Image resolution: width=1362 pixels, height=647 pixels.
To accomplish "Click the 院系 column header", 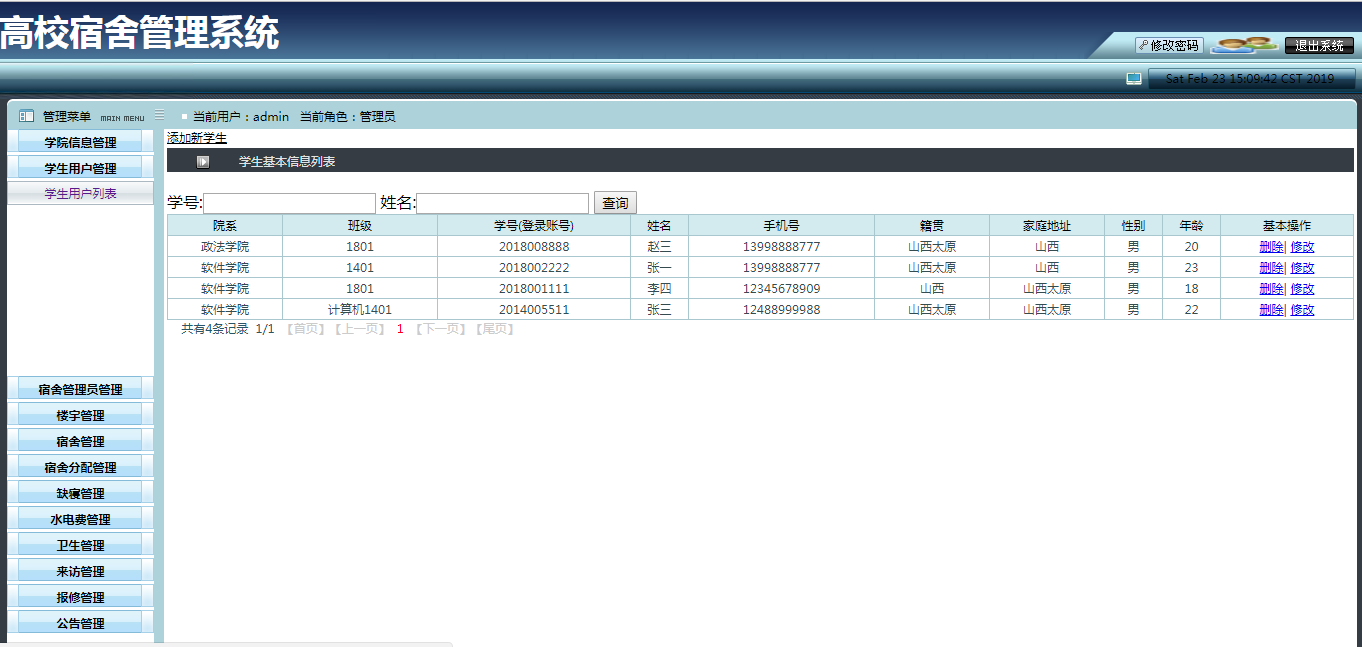I will (x=225, y=225).
